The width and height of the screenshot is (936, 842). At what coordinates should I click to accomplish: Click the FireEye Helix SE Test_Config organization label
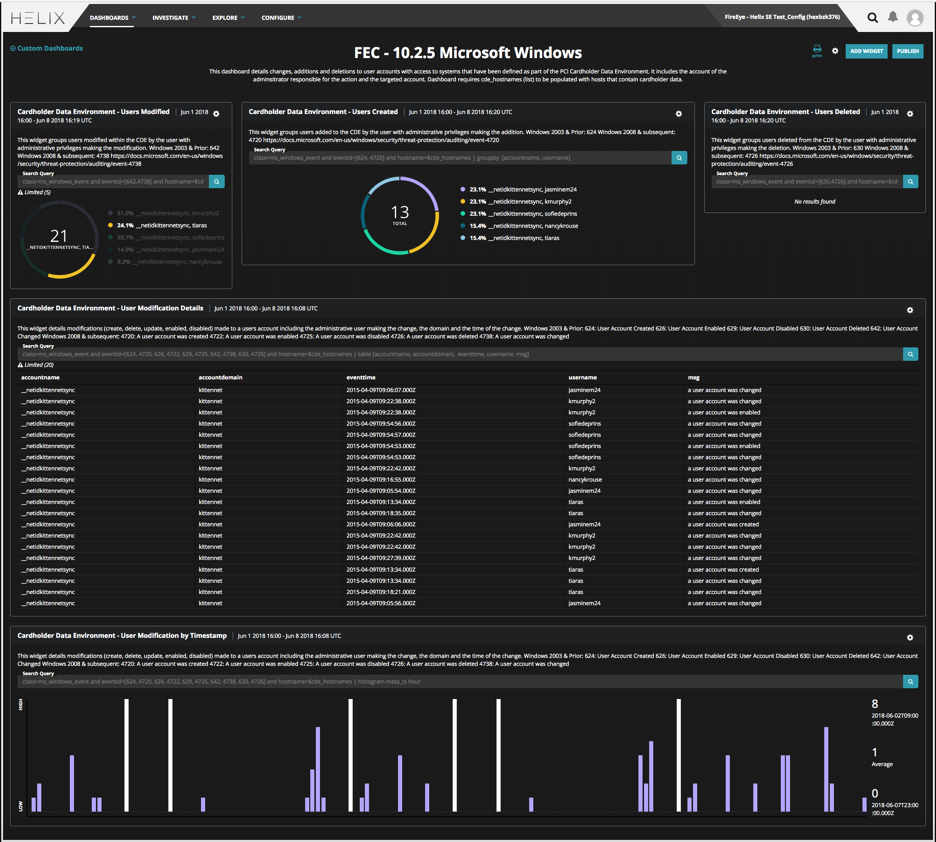point(782,17)
